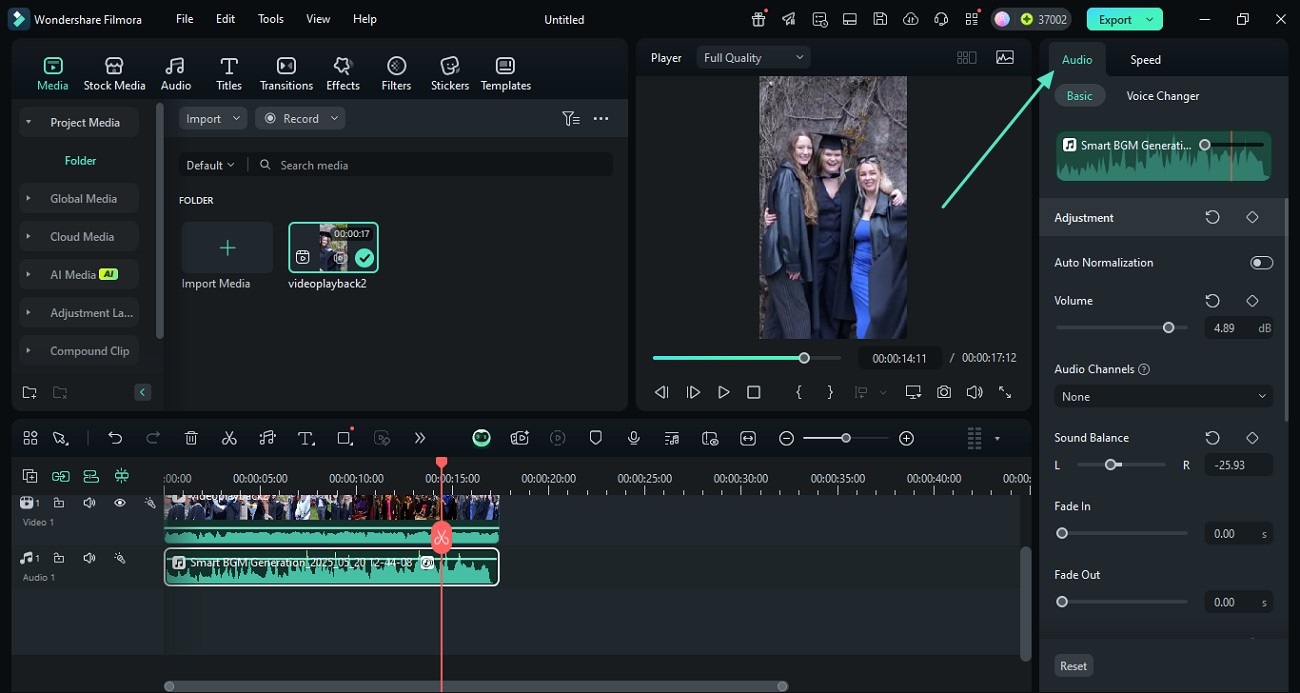
Task: Open support via the headset icon
Action: pyautogui.click(x=941, y=19)
